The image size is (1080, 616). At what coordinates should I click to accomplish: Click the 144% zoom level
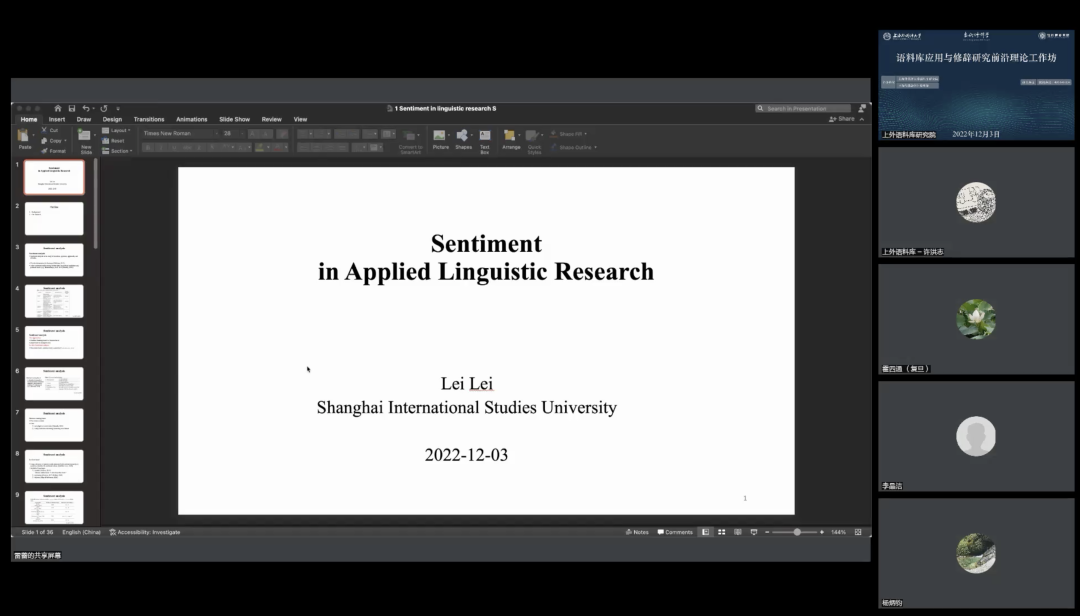pos(838,532)
